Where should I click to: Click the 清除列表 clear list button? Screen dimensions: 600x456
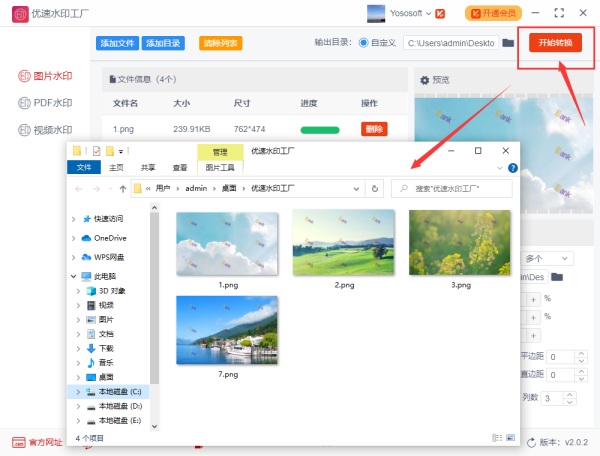(219, 44)
